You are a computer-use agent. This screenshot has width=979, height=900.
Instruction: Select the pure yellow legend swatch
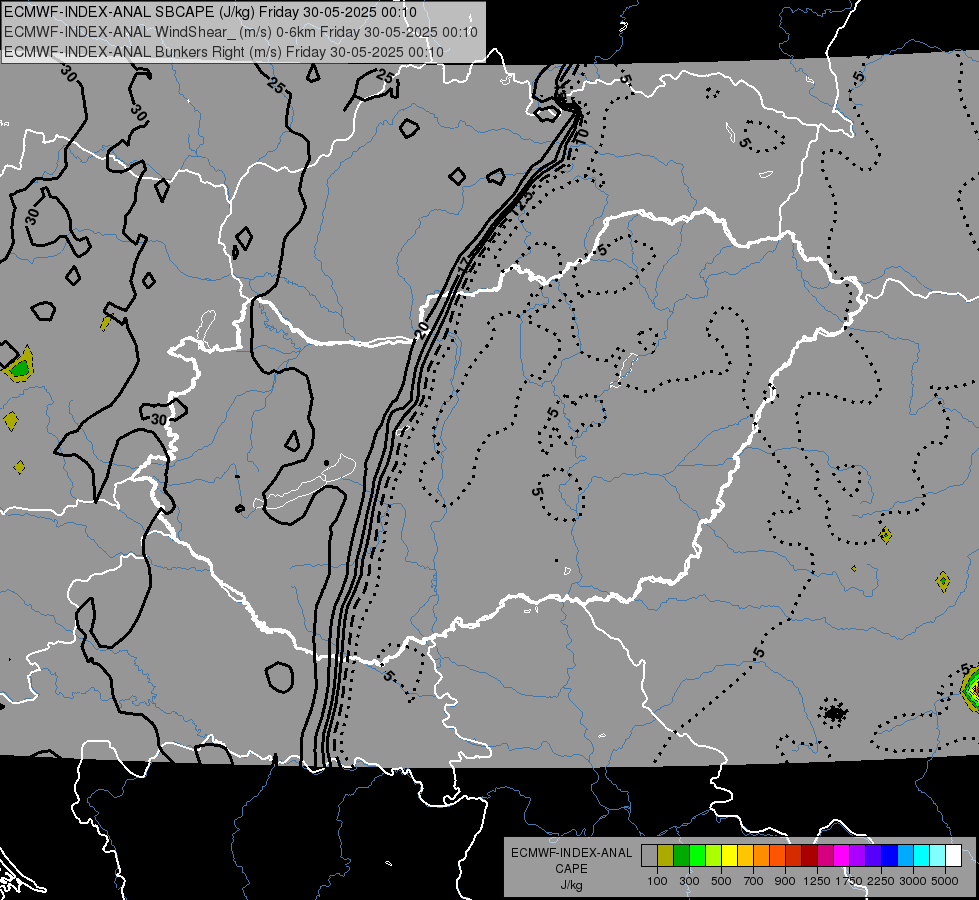[x=729, y=855]
